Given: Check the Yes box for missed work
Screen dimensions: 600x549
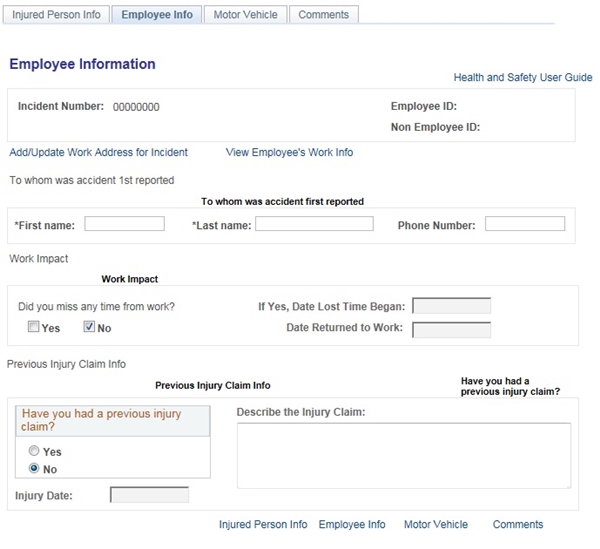Looking at the screenshot, I should tap(34, 327).
